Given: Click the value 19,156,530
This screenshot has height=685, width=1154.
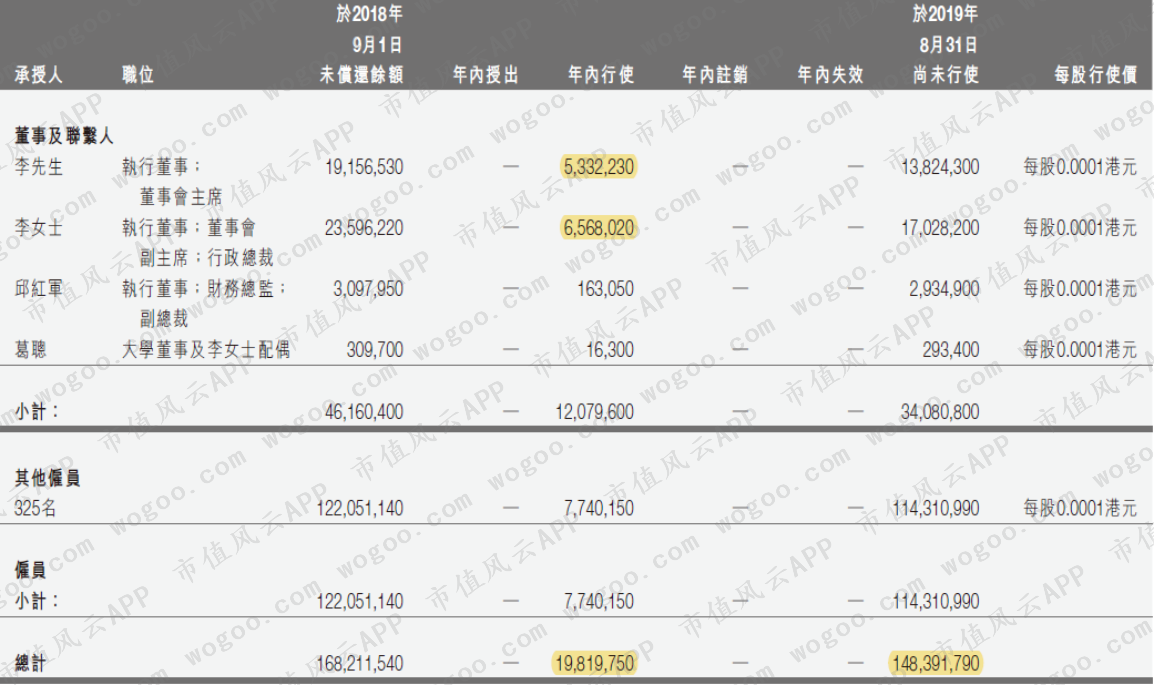Looking at the screenshot, I should (x=364, y=167).
